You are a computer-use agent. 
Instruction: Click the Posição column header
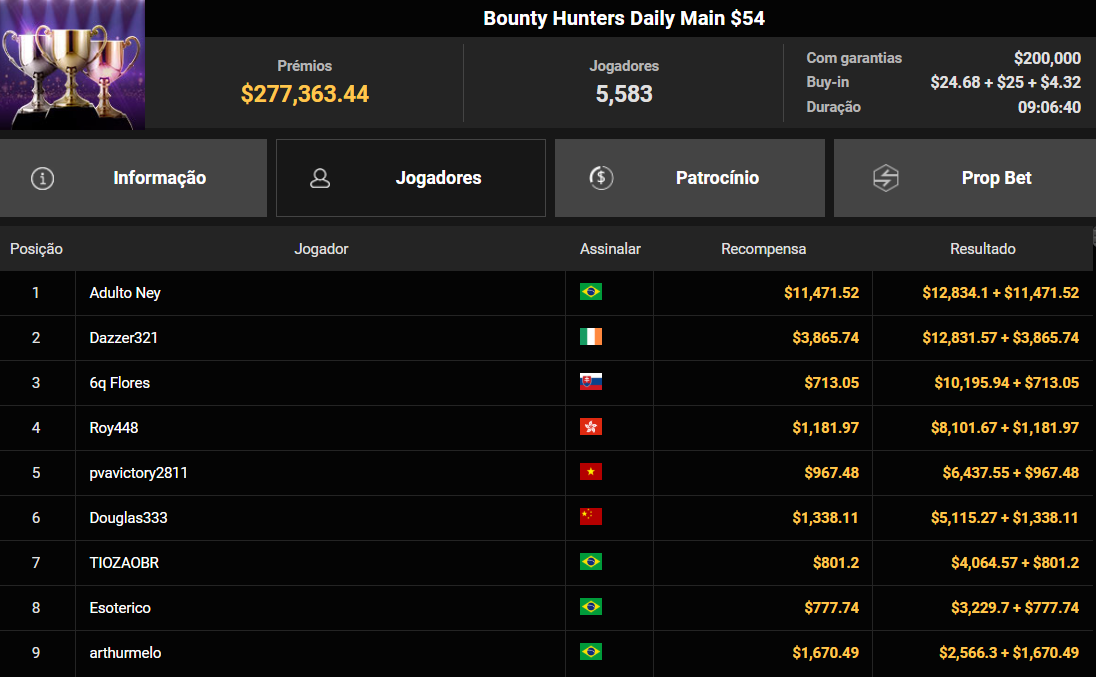[x=37, y=248]
